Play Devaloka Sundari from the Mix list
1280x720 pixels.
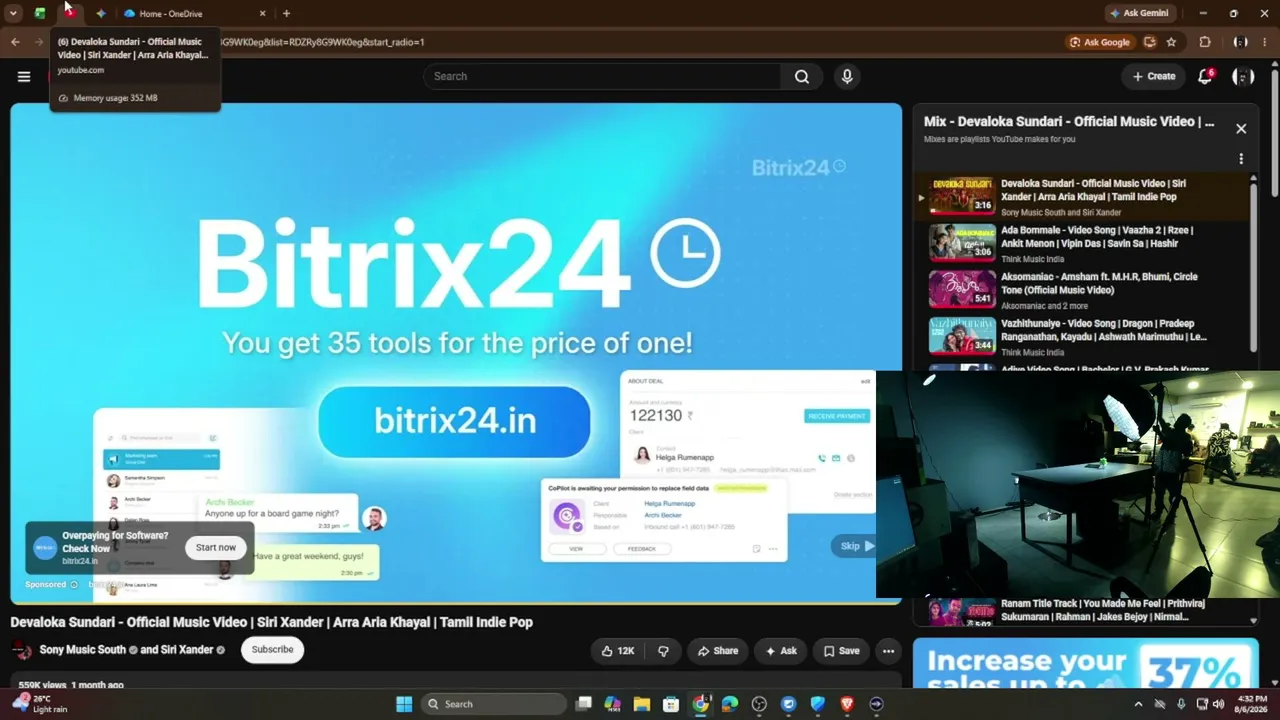coord(1083,196)
